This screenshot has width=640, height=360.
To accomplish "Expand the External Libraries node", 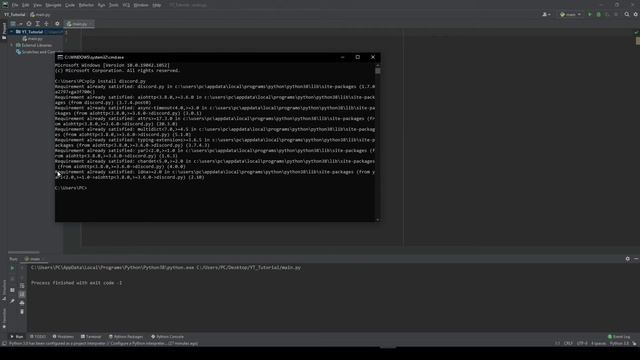I will 12,45.
